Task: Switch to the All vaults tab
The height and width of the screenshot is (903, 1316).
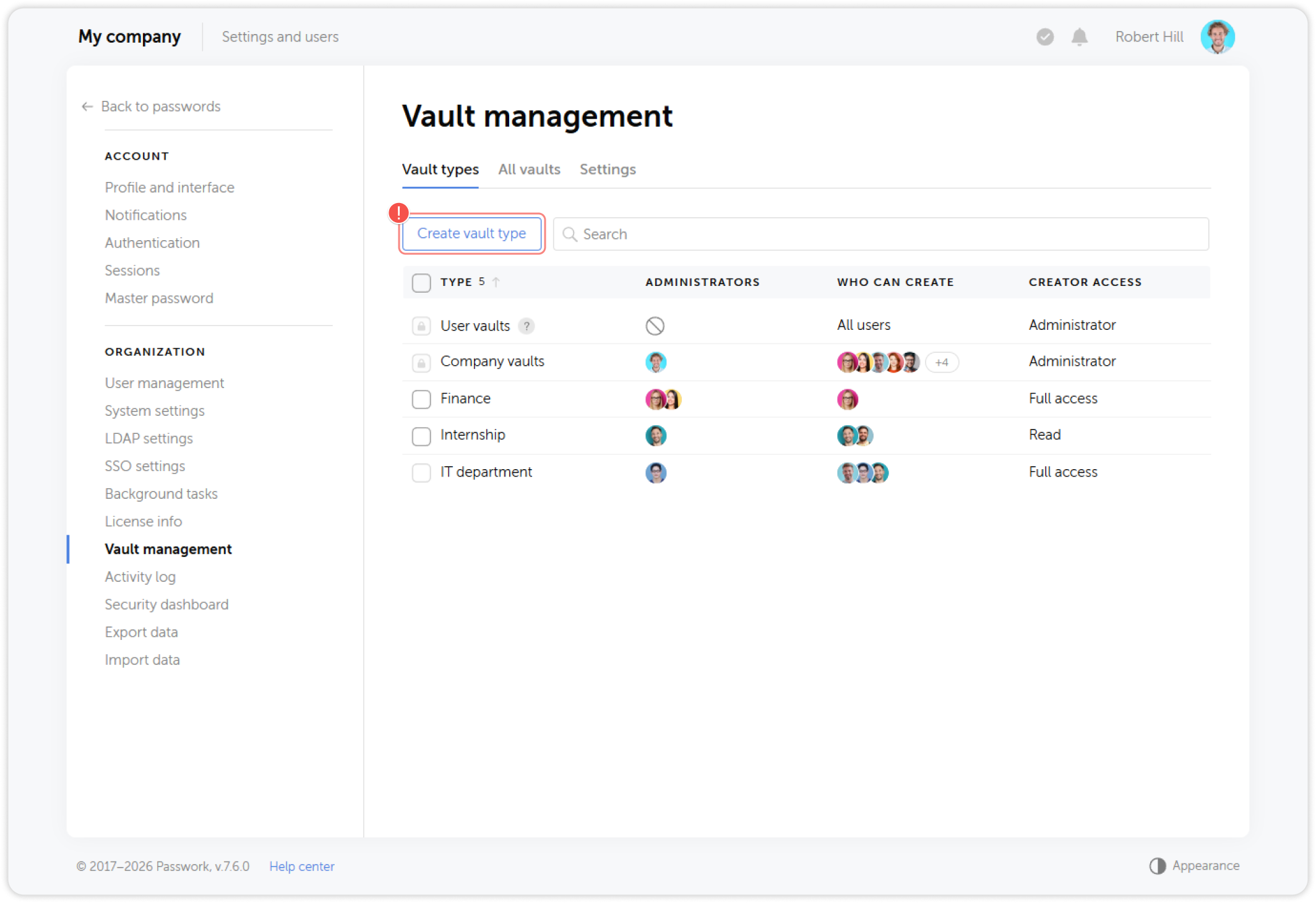Action: pos(529,170)
